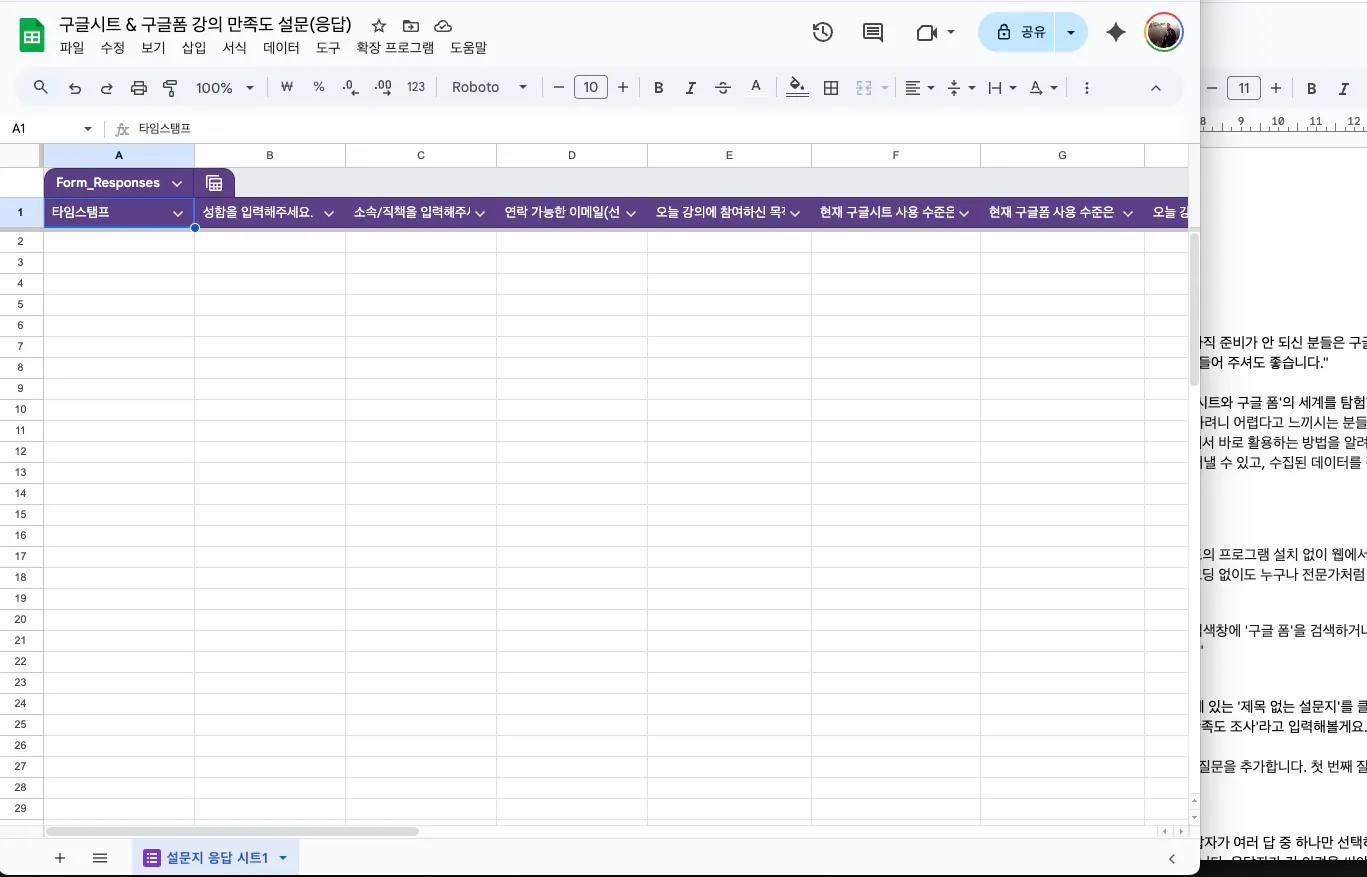Open the 성함을 입력해주세요 column dropdown arrow
Viewport: 1367px width, 877px height.
[x=329, y=213]
